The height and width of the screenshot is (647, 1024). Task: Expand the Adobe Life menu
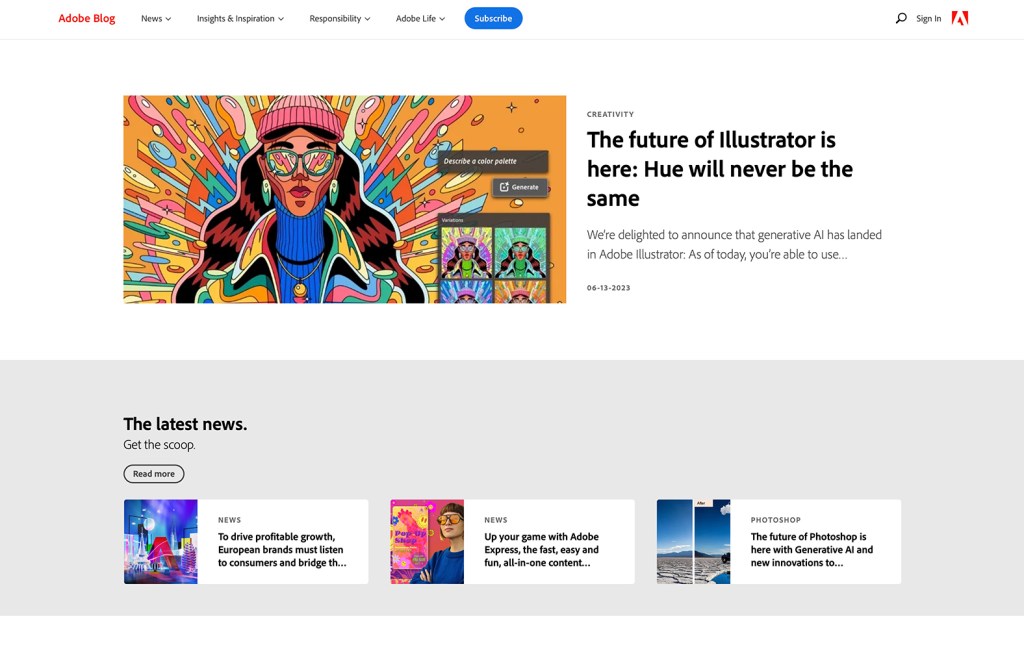(420, 18)
